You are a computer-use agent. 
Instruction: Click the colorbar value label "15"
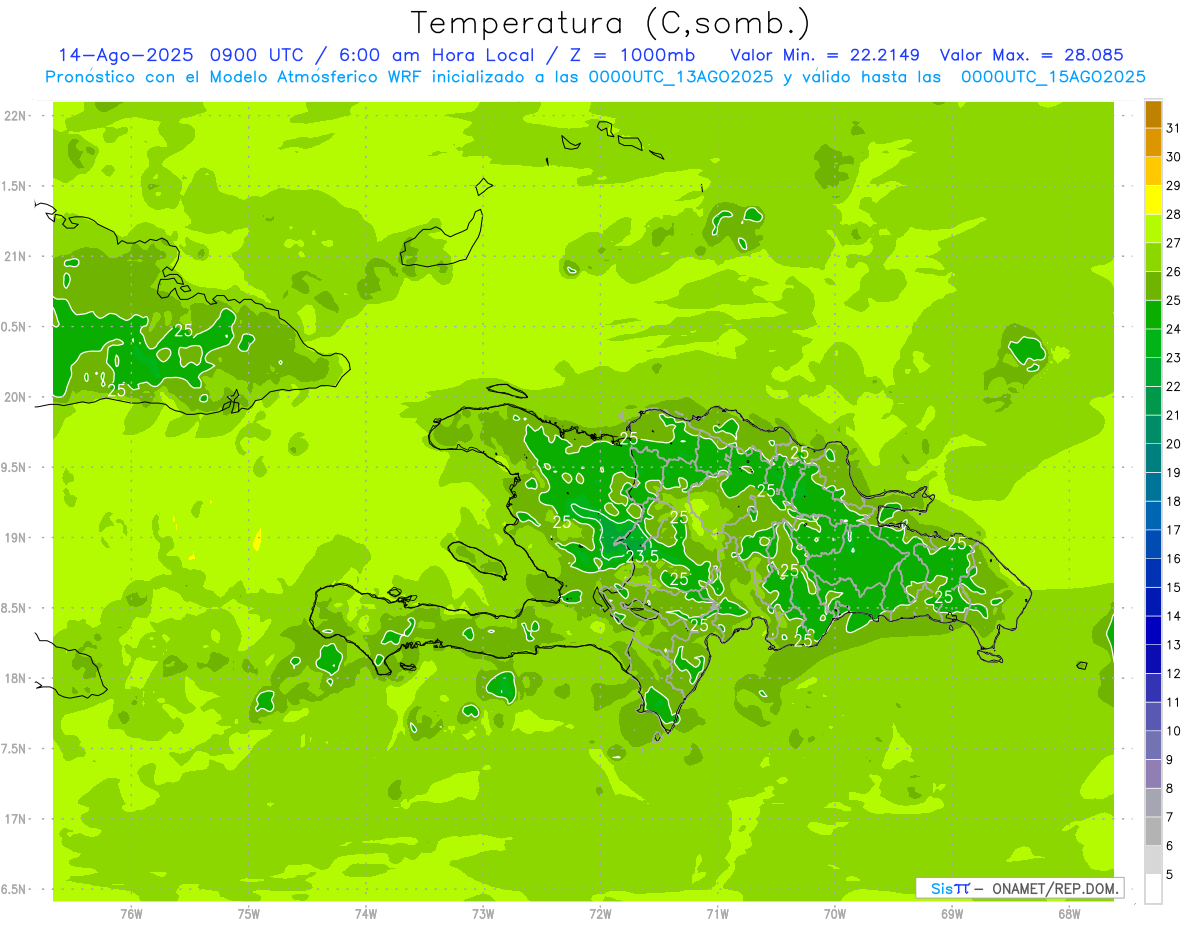(1174, 587)
